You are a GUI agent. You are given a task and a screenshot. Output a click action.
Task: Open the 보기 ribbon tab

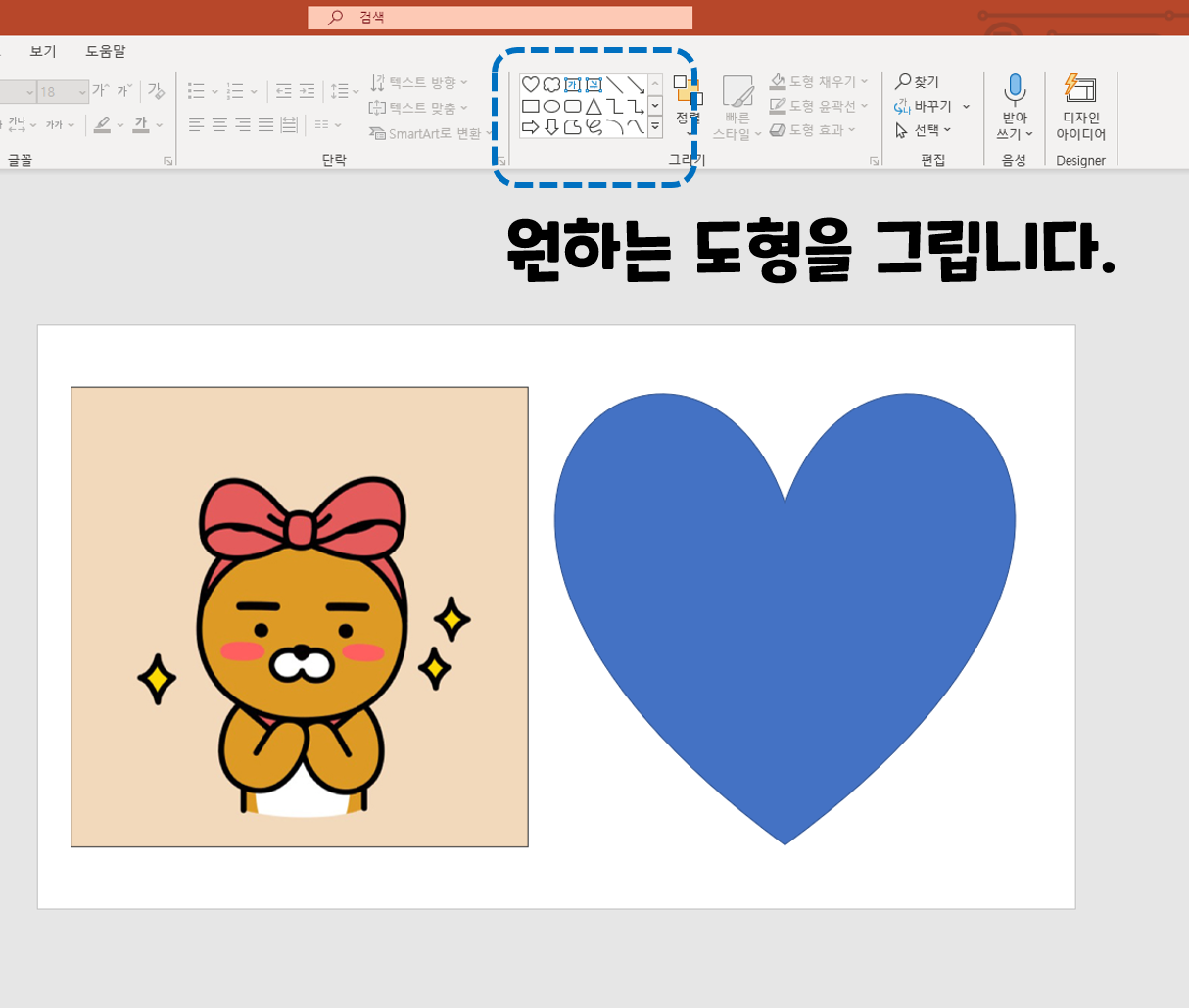(43, 51)
